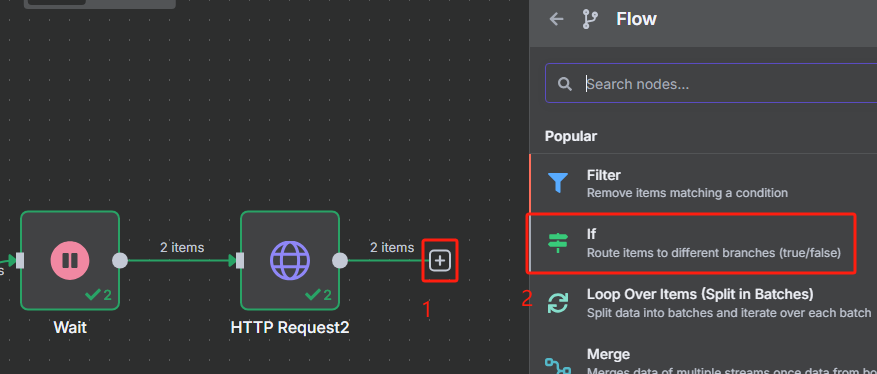Click the back arrow in Flow panel
This screenshot has height=374, width=877.
[x=556, y=19]
